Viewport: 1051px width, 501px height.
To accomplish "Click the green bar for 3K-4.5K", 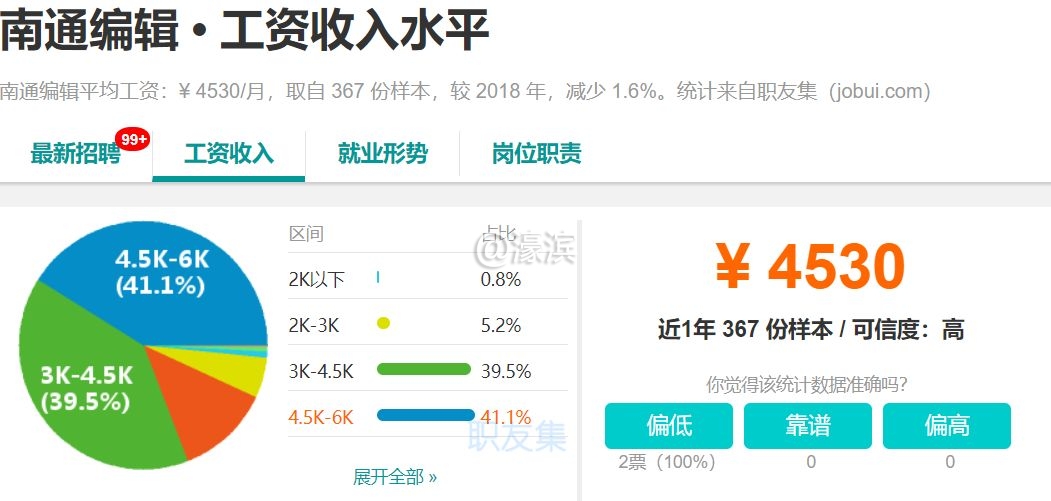I will tap(424, 369).
